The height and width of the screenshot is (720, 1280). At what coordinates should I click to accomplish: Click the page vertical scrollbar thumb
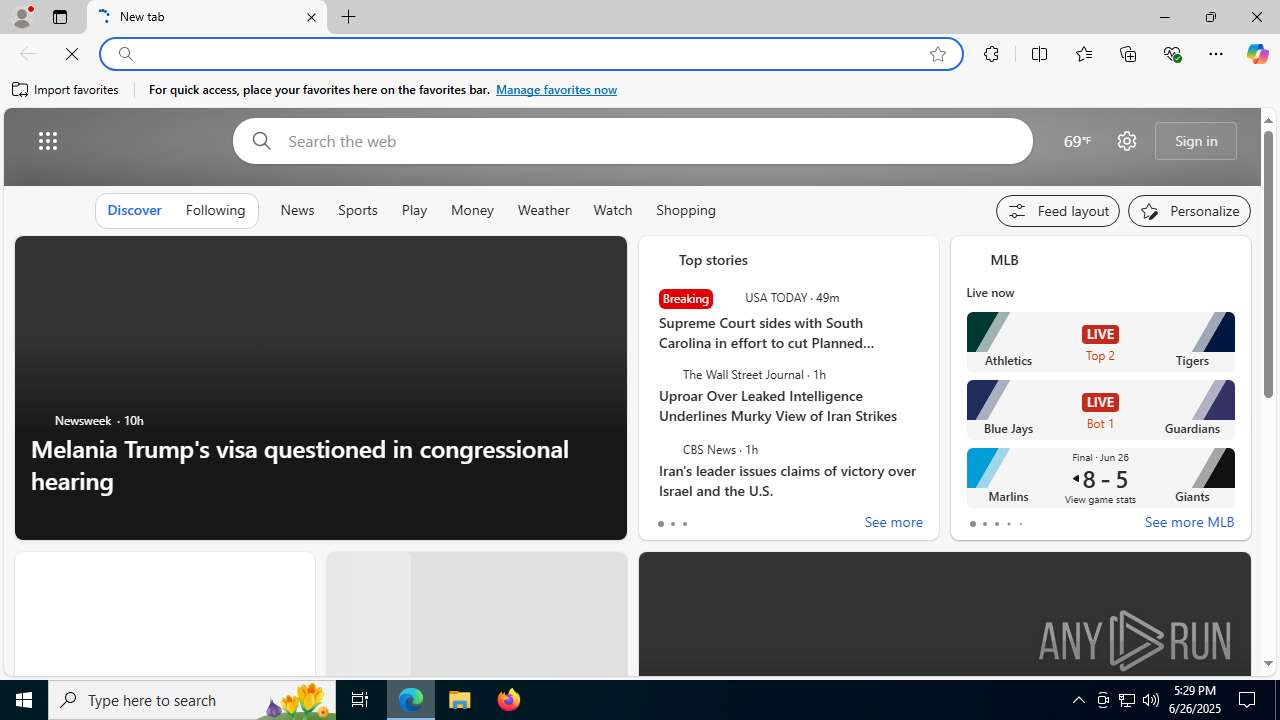[x=1268, y=263]
